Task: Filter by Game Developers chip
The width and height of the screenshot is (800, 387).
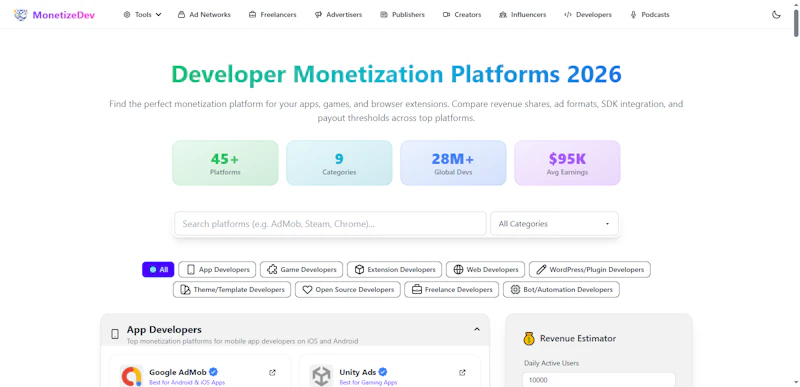Action: [x=302, y=270]
